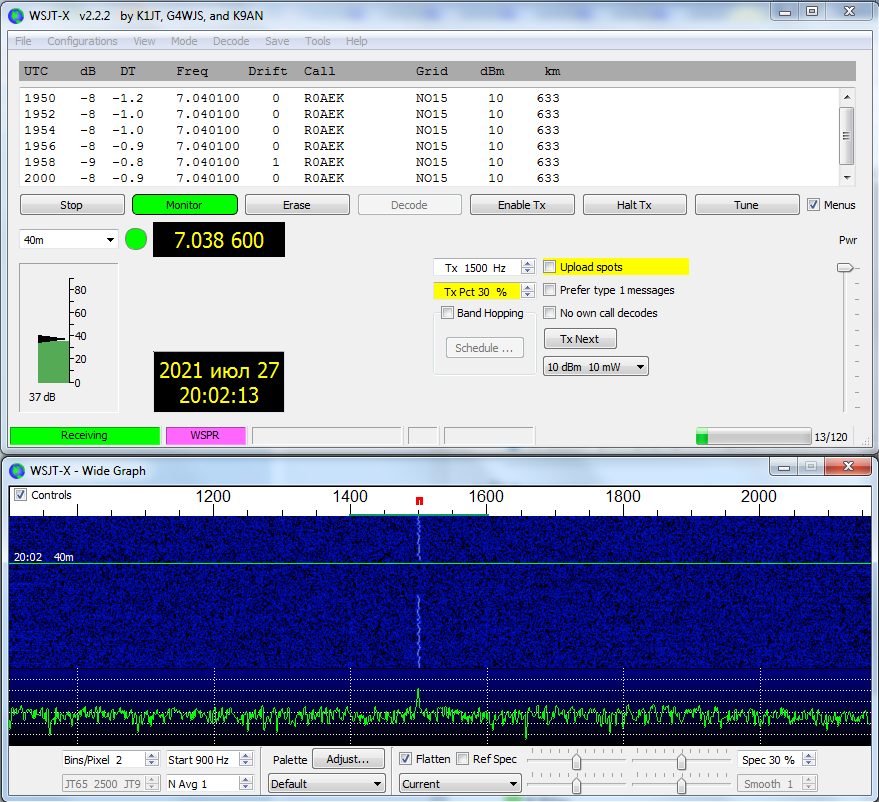Enable the Band Hopping checkbox
The image size is (879, 802).
click(447, 313)
